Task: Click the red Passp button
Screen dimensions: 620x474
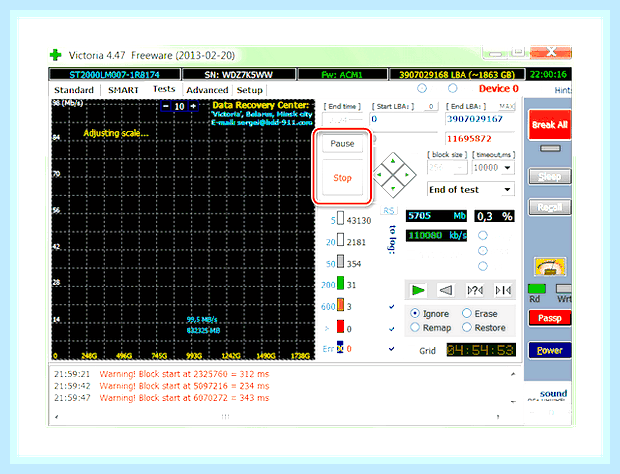Action: click(550, 318)
